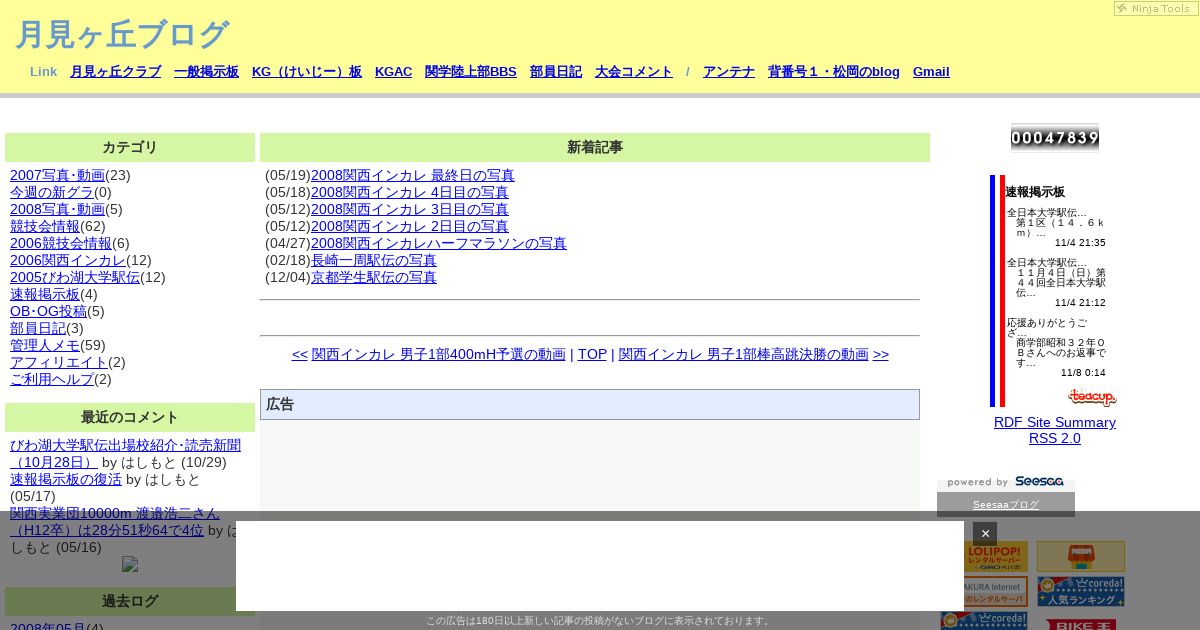Open the Gmail link
Screen dimensions: 1200x630
931,72
